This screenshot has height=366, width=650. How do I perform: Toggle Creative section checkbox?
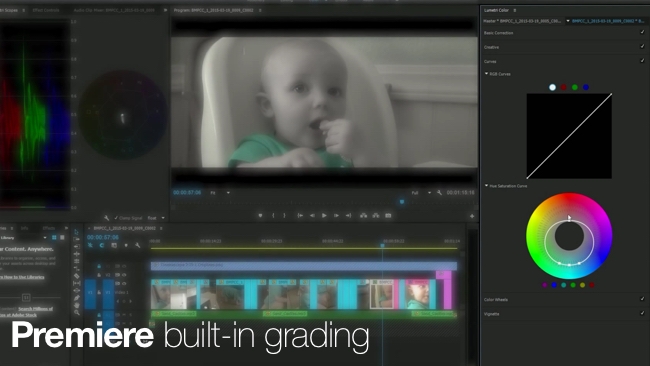click(642, 46)
